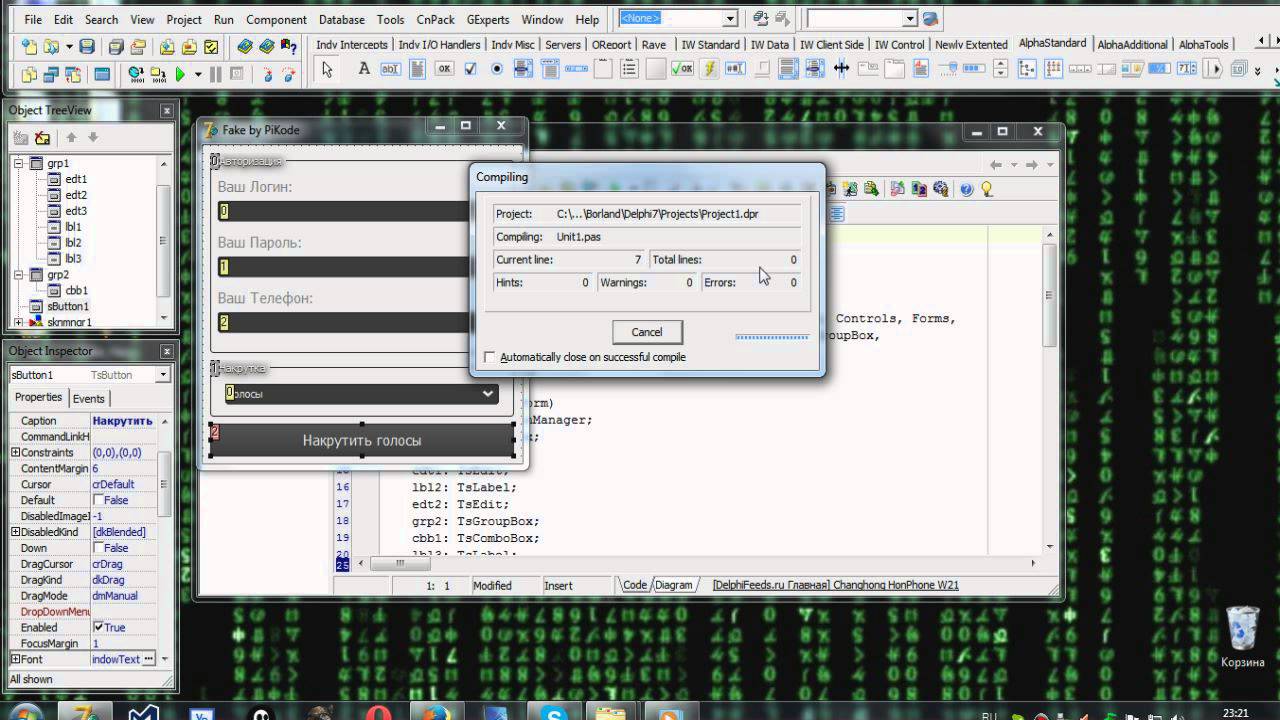Screen dimensions: 1280x720
Task: Check "Automatically close on successful compile"
Action: (x=490, y=357)
